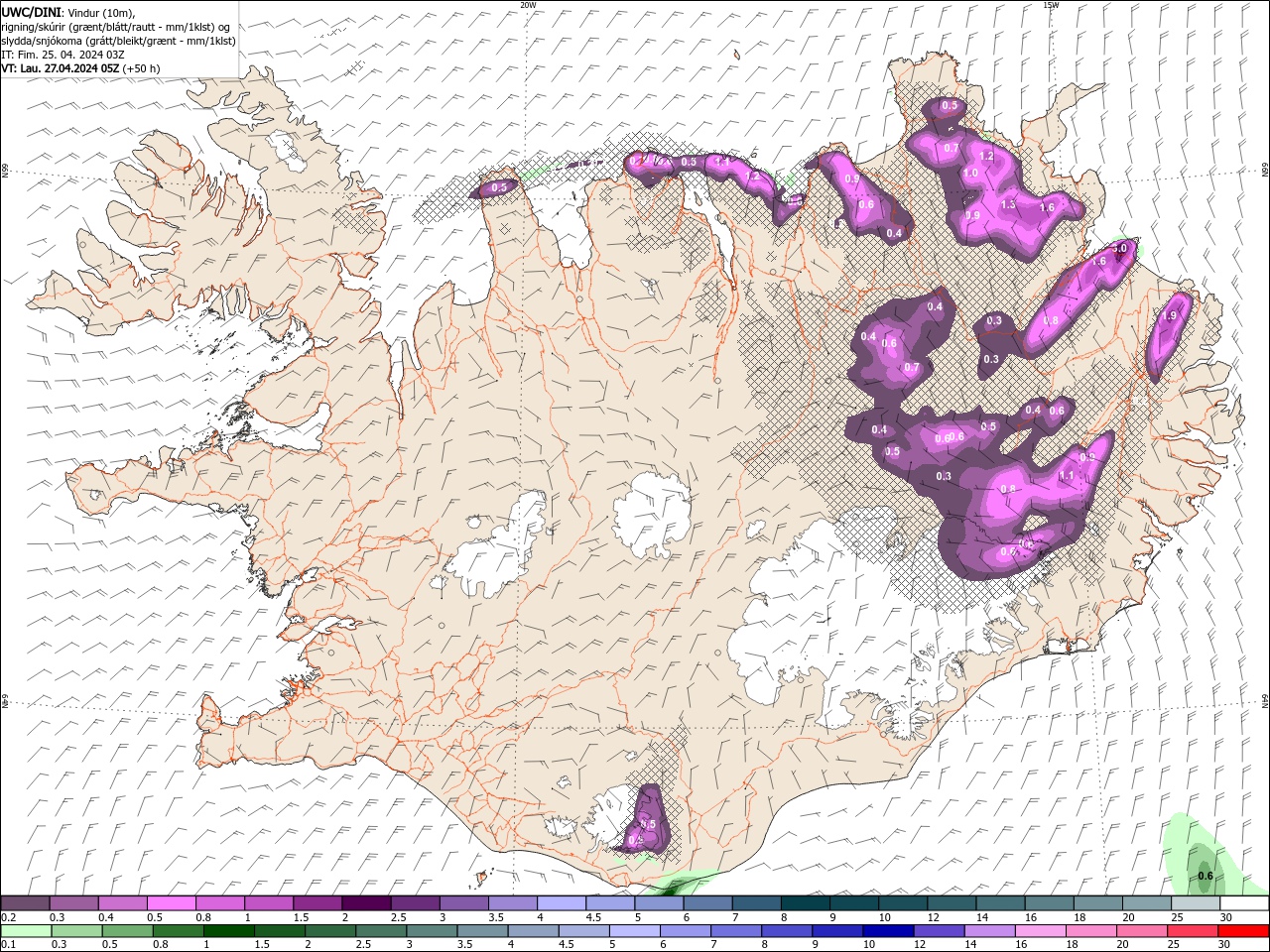
Task: Select the dark greyish-purple 0.2 swatch in the snow scale
Action: pos(25,903)
